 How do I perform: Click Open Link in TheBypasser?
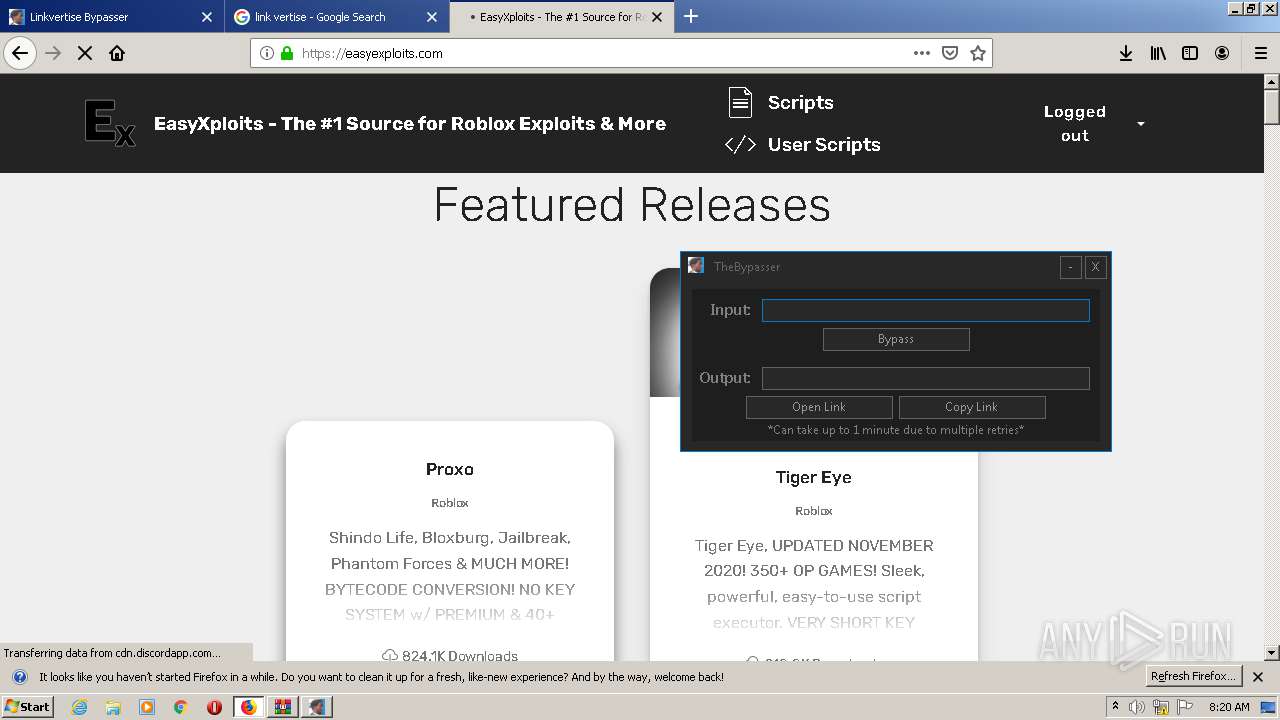click(x=819, y=407)
